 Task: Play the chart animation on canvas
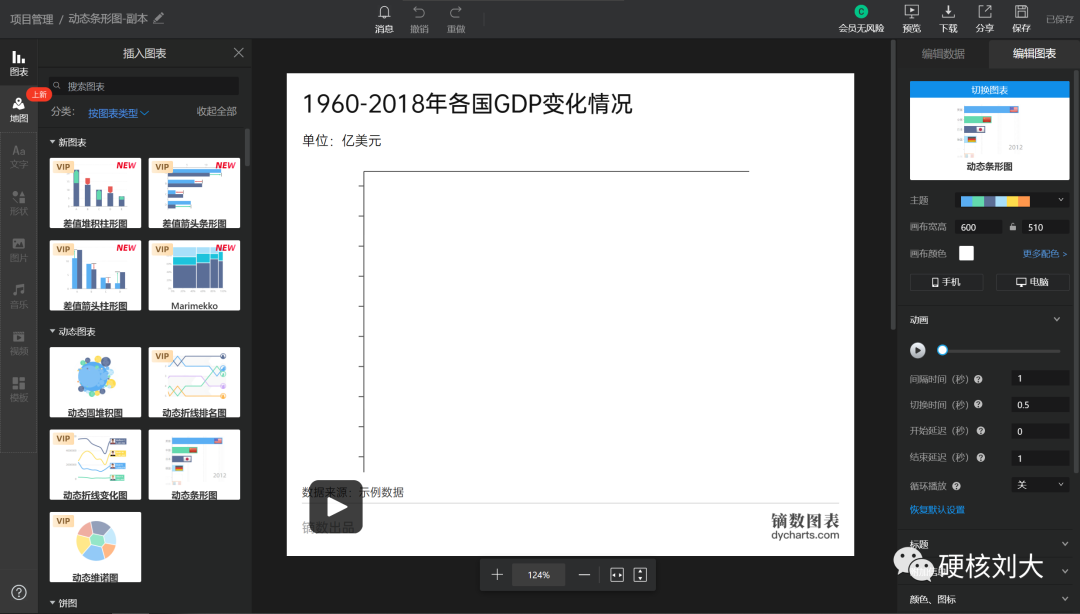(335, 507)
